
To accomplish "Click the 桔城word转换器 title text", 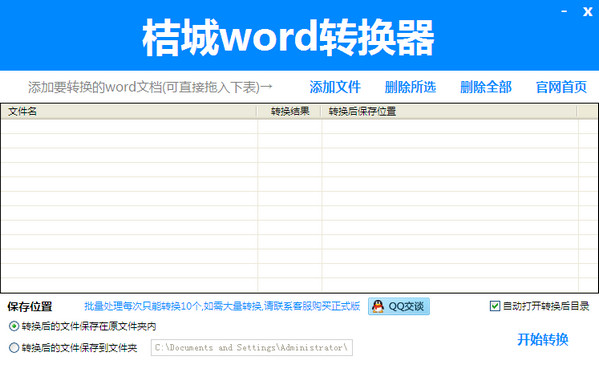I will 288,38.
